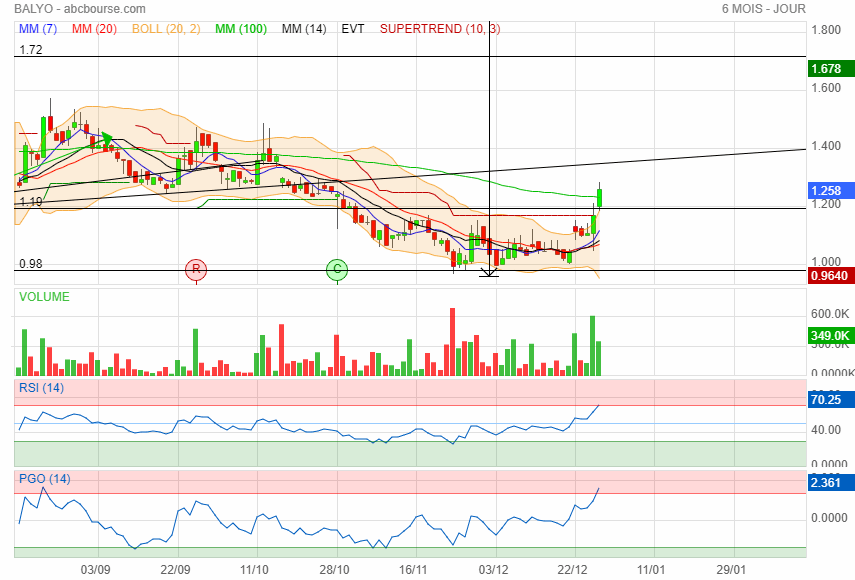
Task: Click the green arrow annotation on chart
Action: (106, 140)
